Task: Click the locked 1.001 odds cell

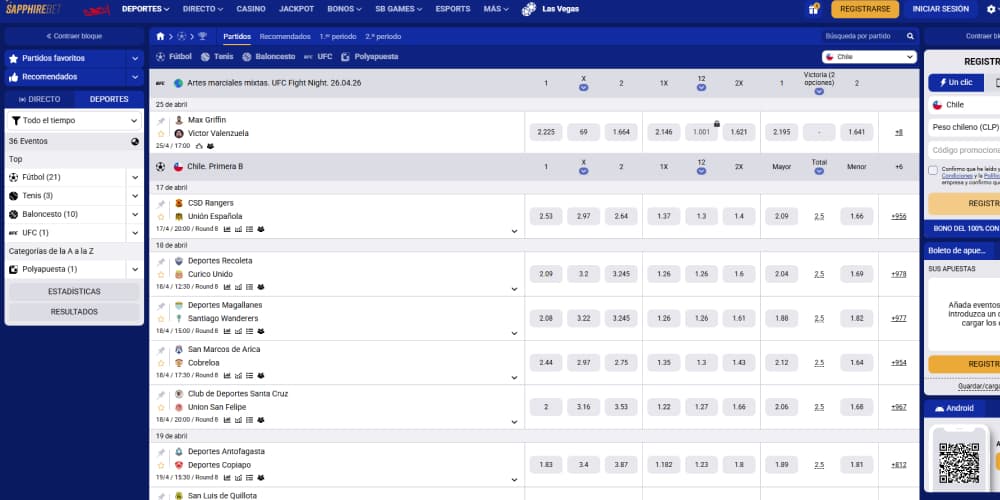Action: 701,132
